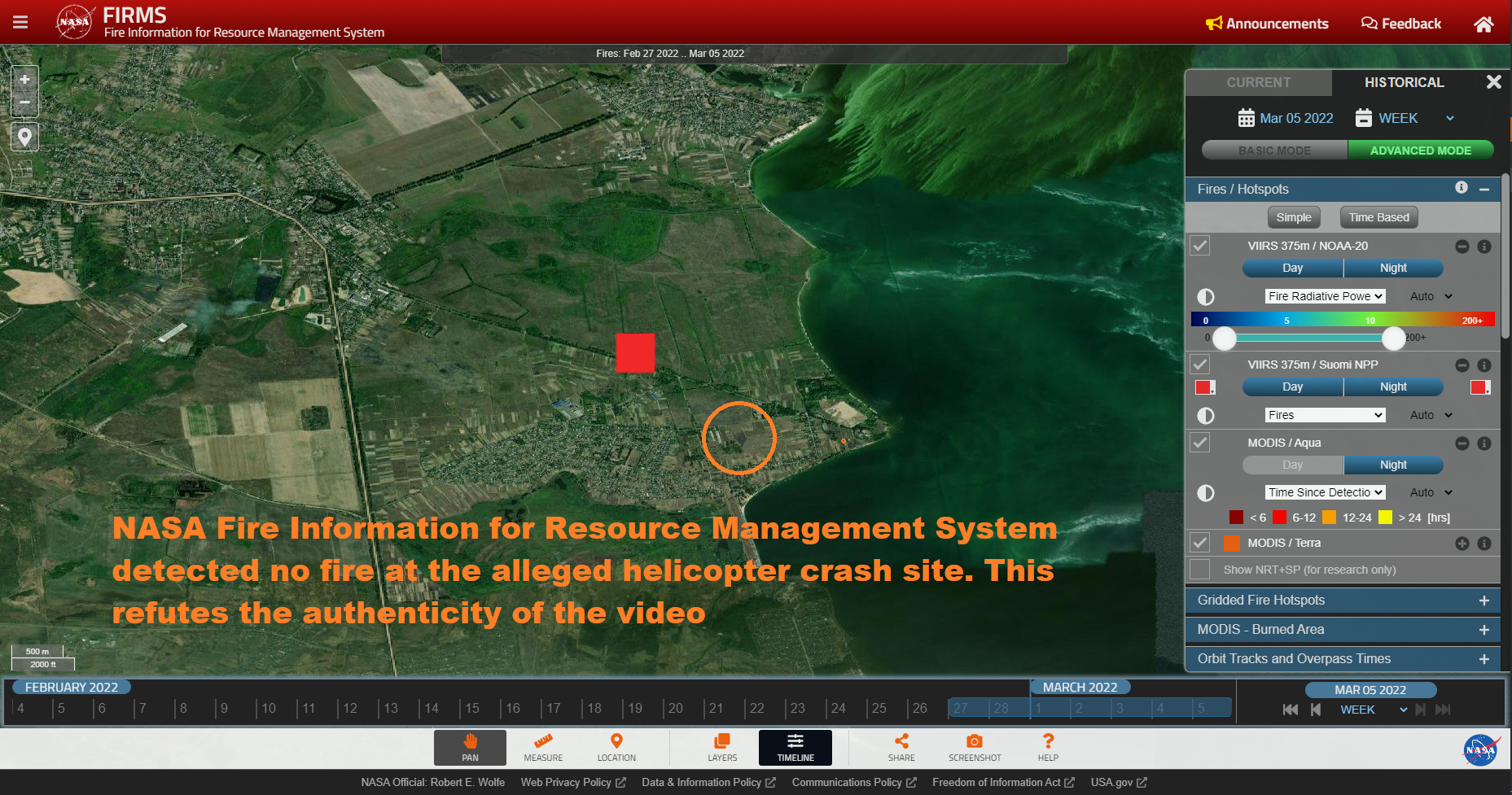This screenshot has height=795, width=1512.
Task: Open the LAYERS panel
Action: point(722,747)
